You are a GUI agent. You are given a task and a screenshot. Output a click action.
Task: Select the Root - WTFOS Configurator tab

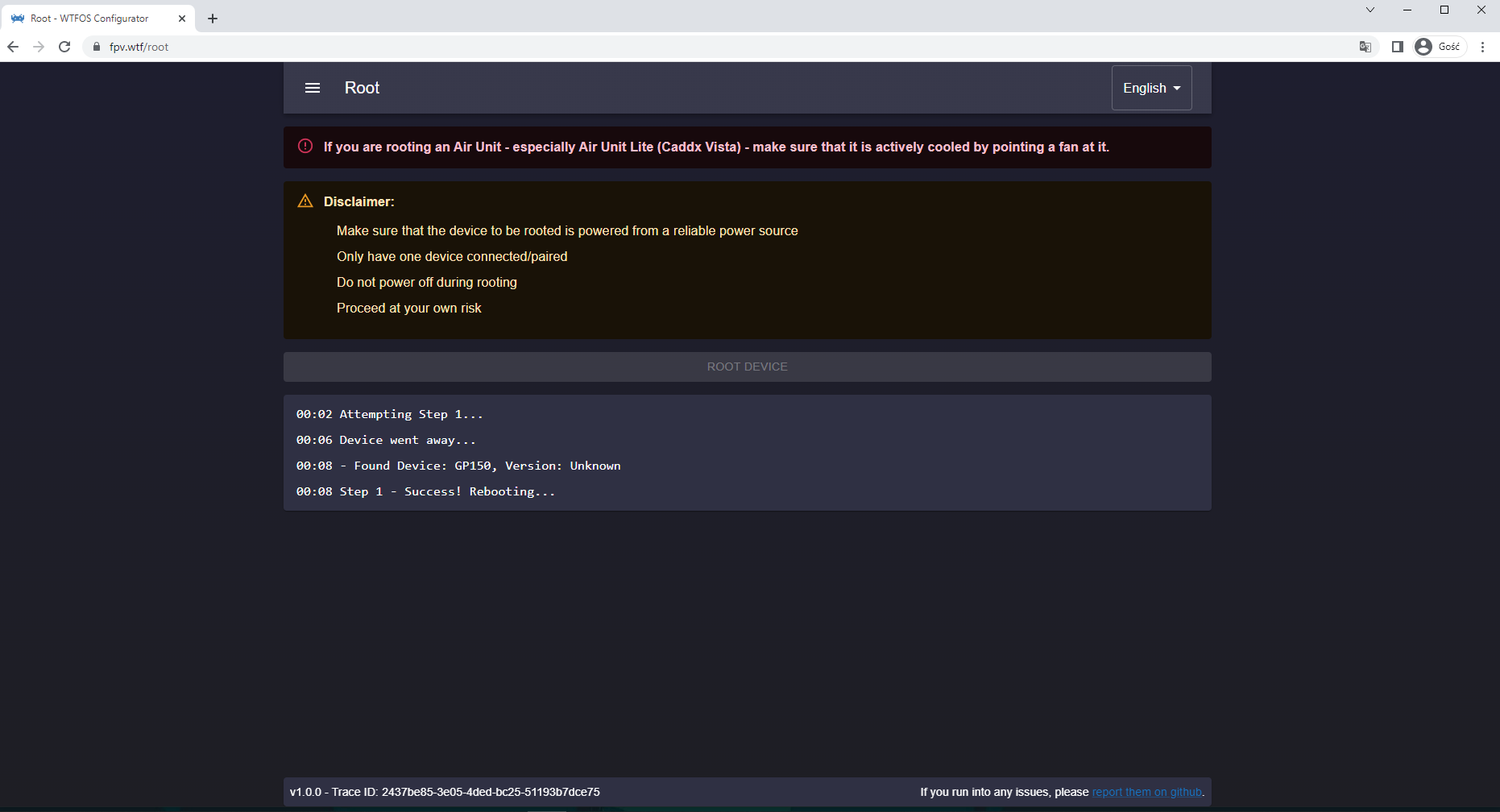click(x=89, y=18)
